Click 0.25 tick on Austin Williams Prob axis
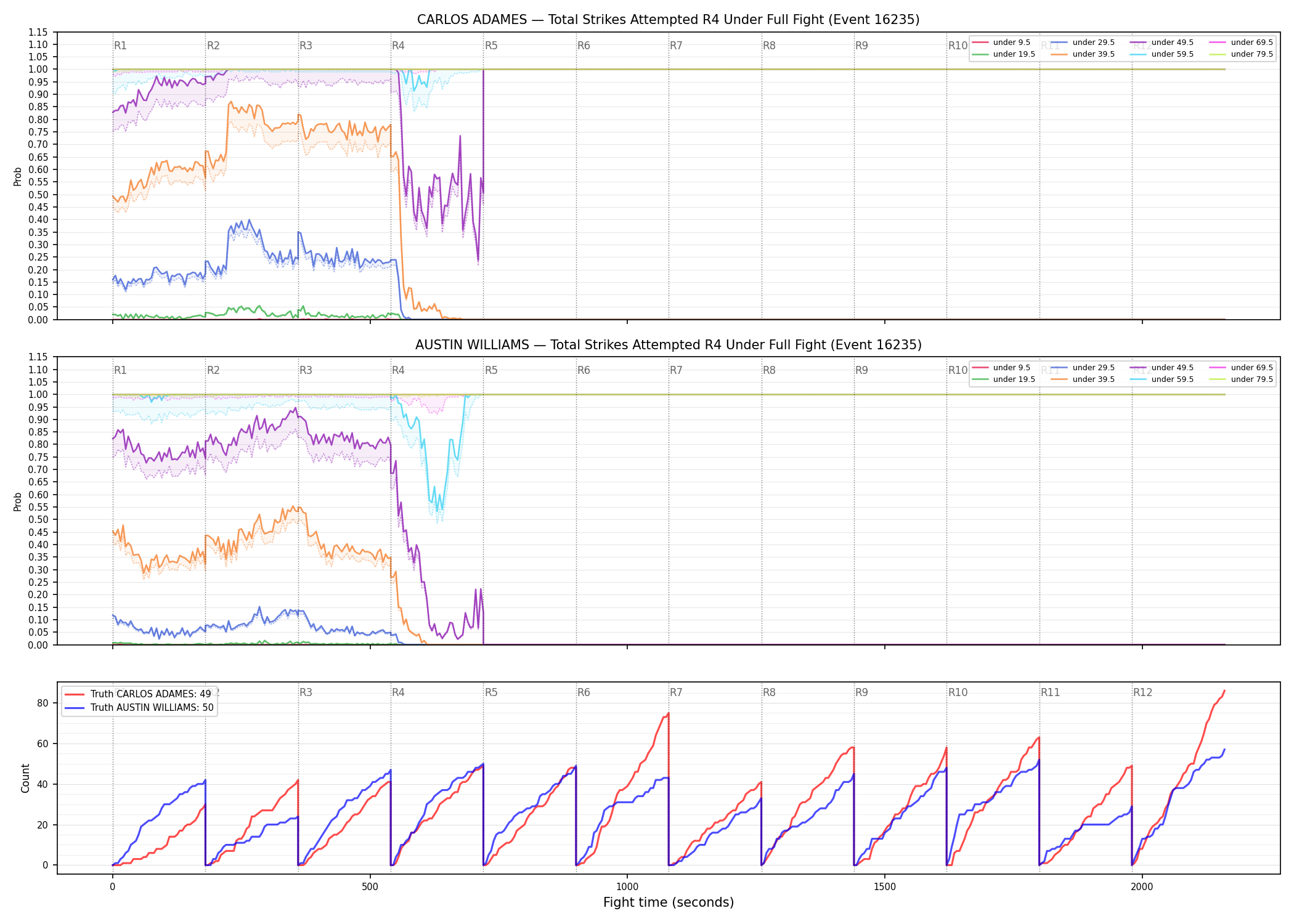 (38, 583)
